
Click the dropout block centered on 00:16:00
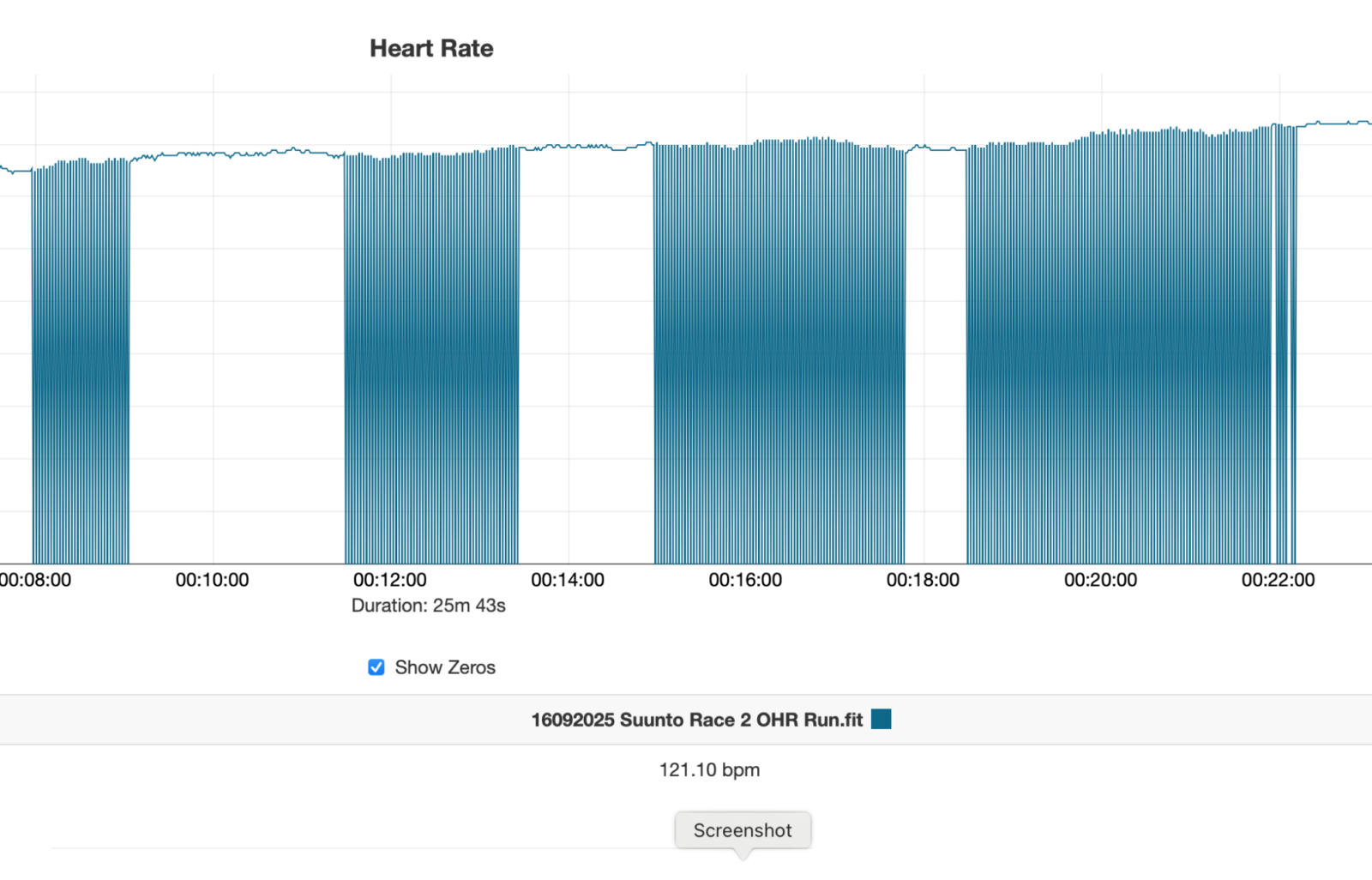(x=779, y=360)
